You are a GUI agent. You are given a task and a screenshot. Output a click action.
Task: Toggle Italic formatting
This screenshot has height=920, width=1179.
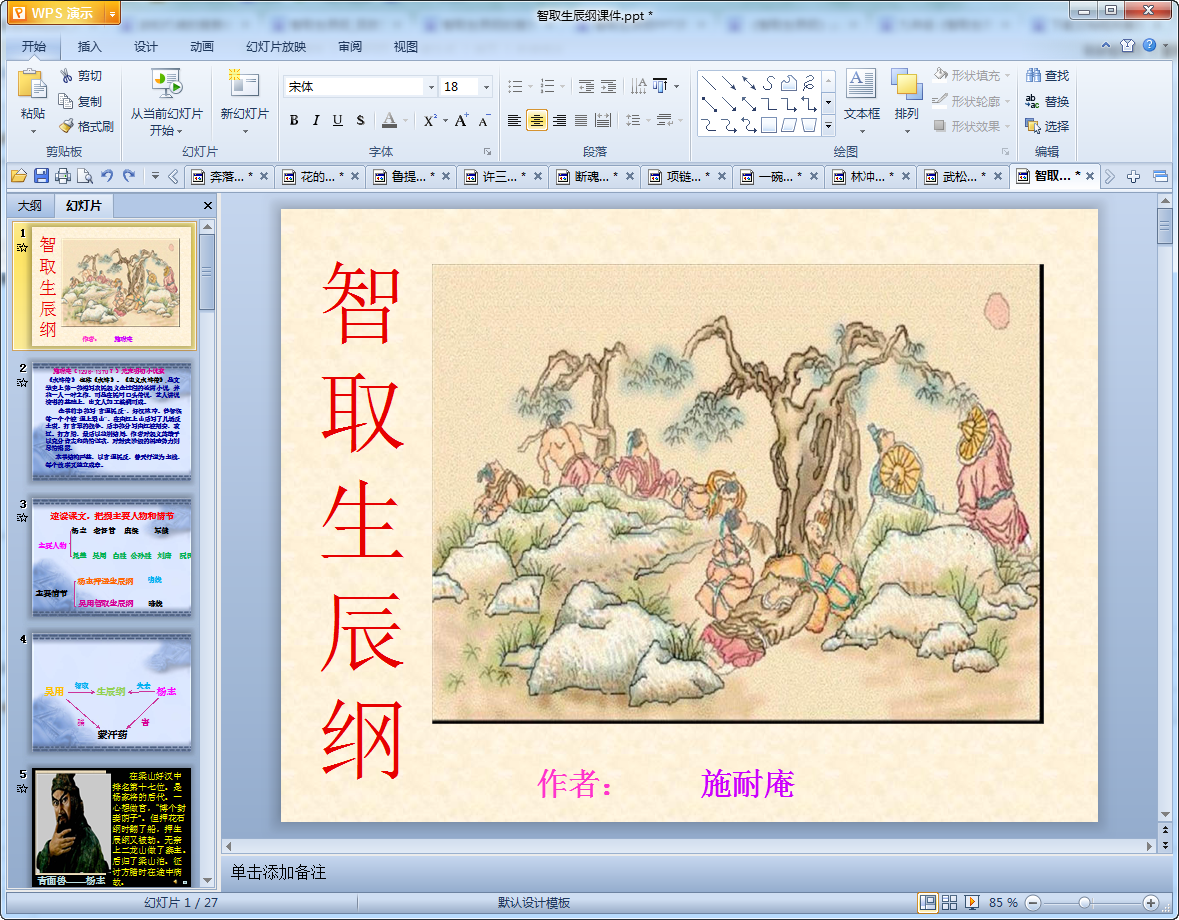pyautogui.click(x=316, y=120)
